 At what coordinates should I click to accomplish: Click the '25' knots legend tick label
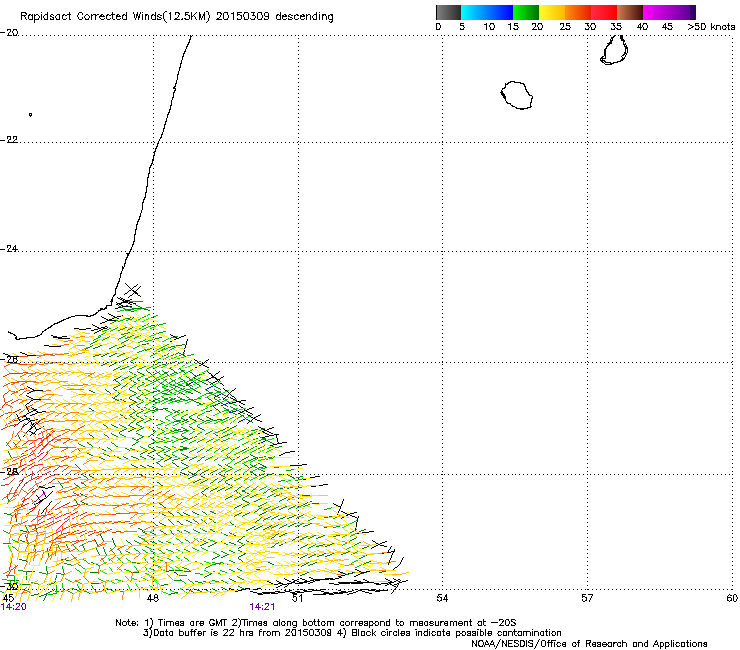point(565,27)
